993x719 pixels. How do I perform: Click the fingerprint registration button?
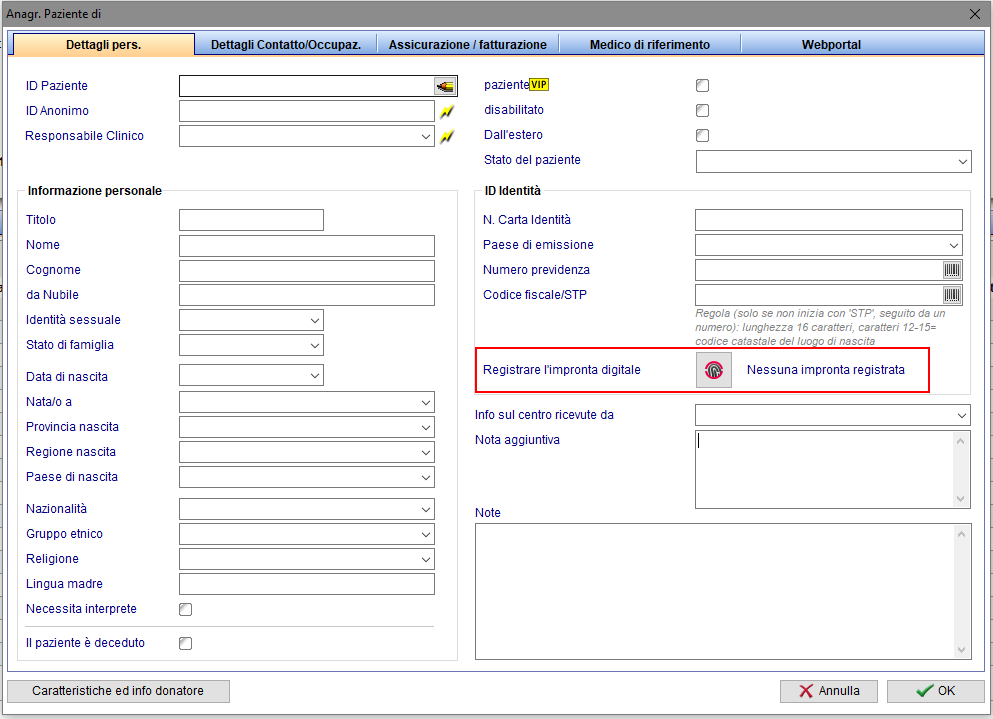(714, 370)
